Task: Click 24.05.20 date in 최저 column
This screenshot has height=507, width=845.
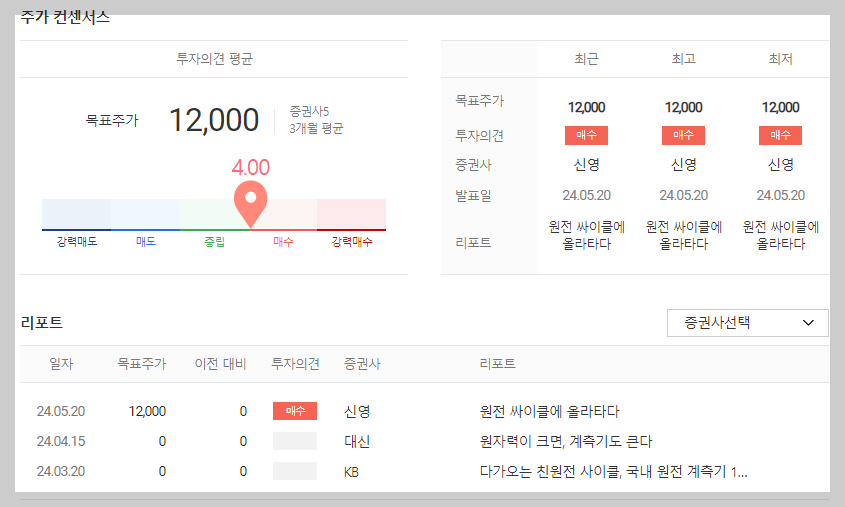Action: pos(780,195)
